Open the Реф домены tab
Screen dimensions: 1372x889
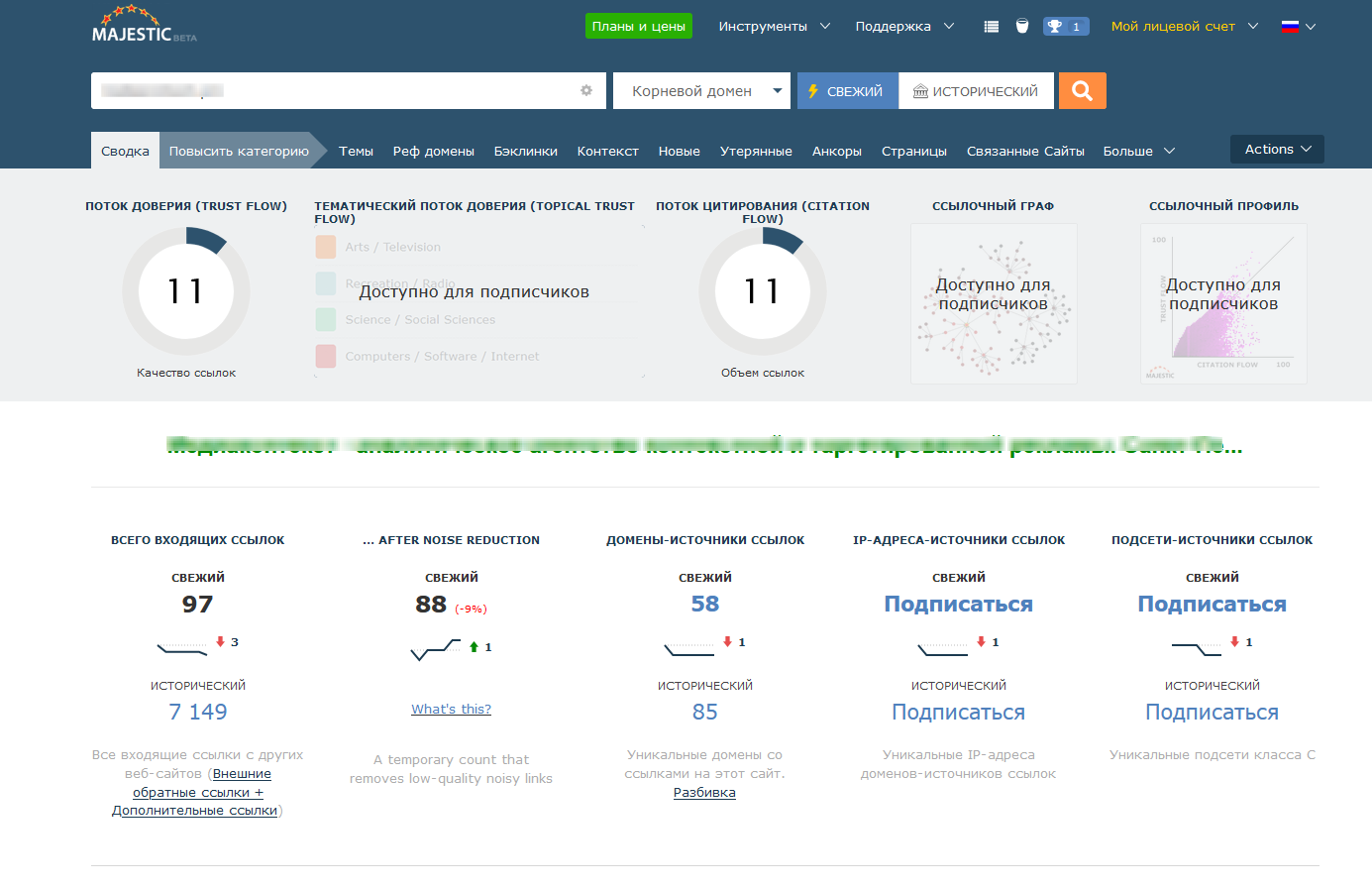point(433,151)
